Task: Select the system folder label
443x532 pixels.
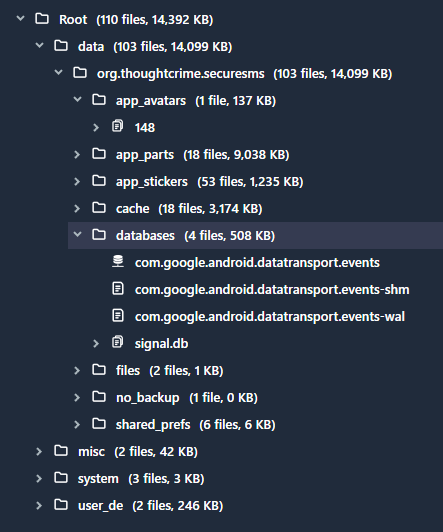Action: click(x=98, y=479)
